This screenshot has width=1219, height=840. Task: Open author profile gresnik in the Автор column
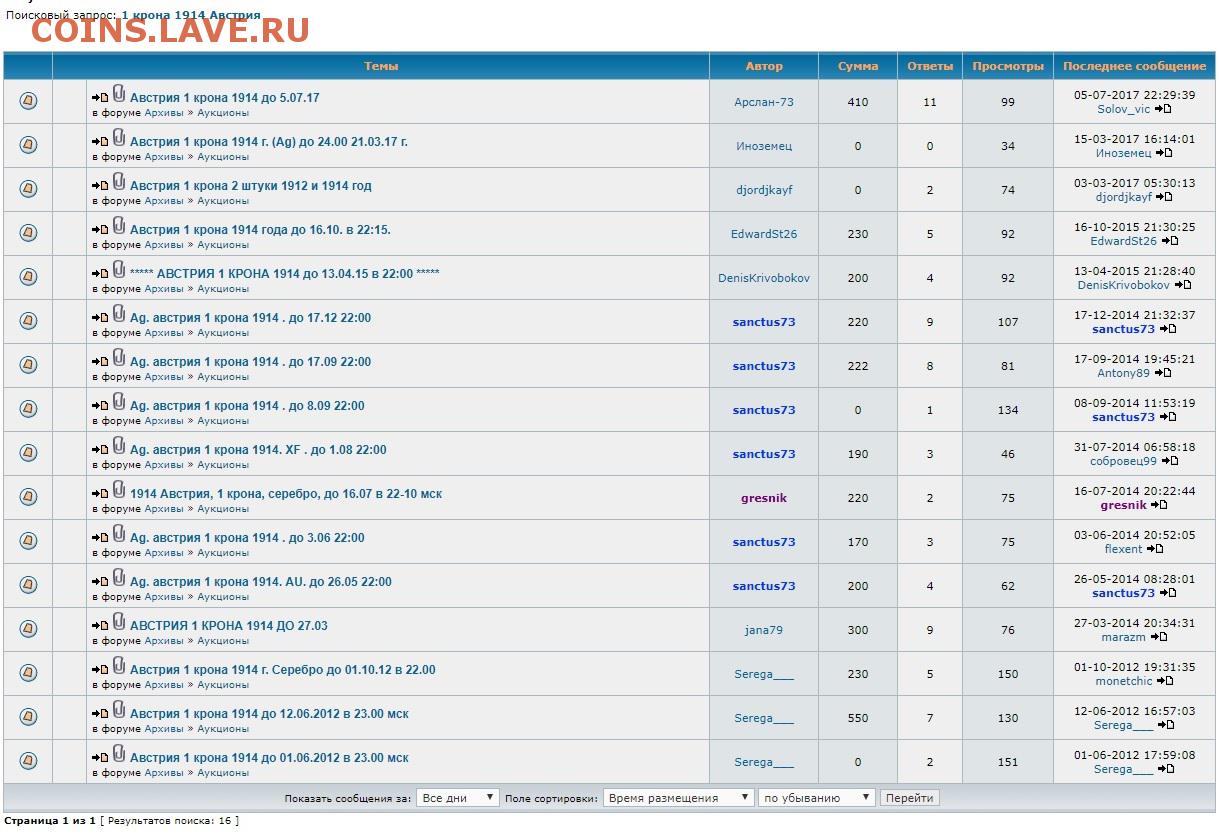point(764,498)
